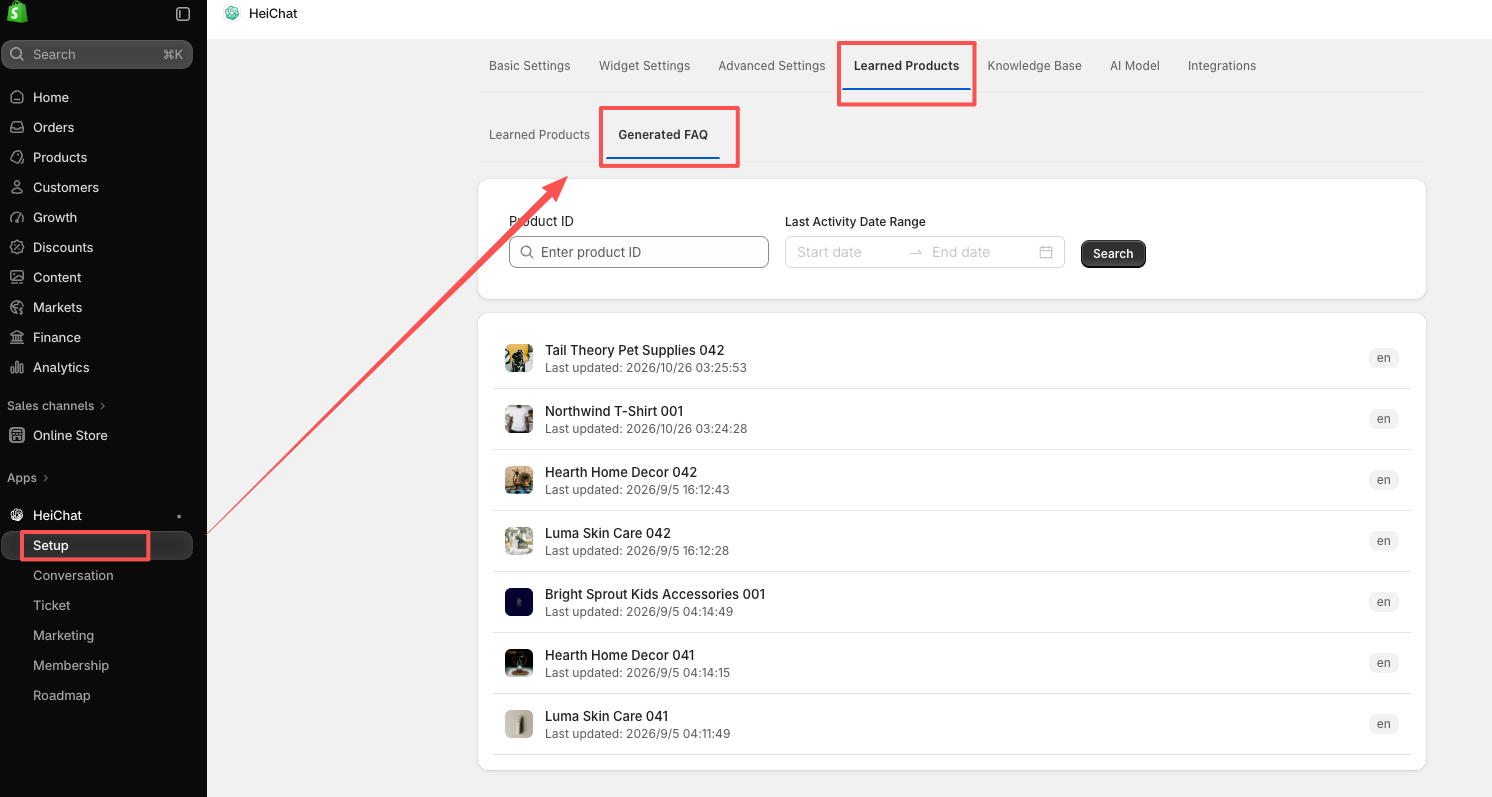Click the Discounts badge icon
This screenshot has height=797, width=1492.
16,247
